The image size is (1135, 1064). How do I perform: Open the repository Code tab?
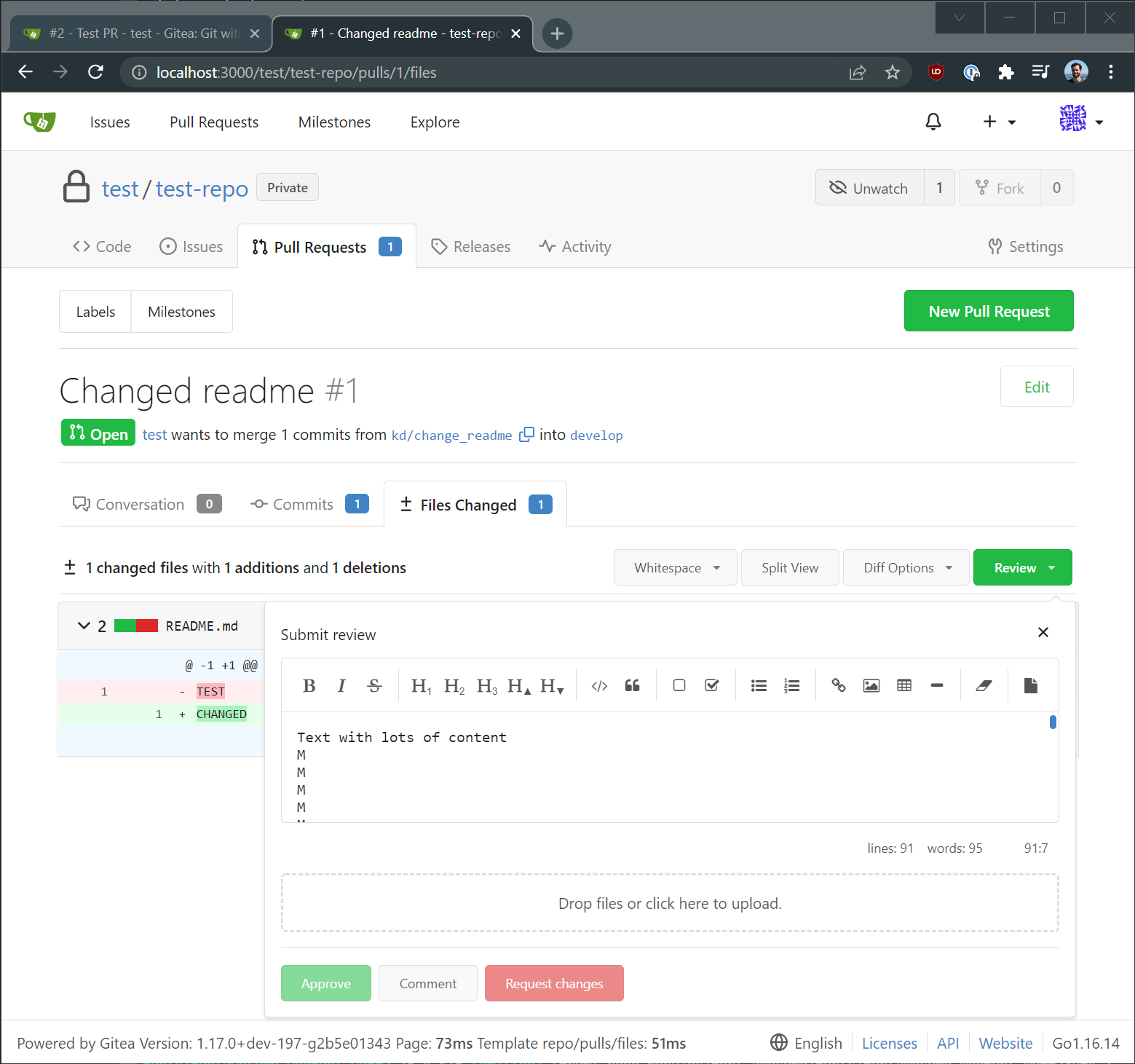[102, 246]
